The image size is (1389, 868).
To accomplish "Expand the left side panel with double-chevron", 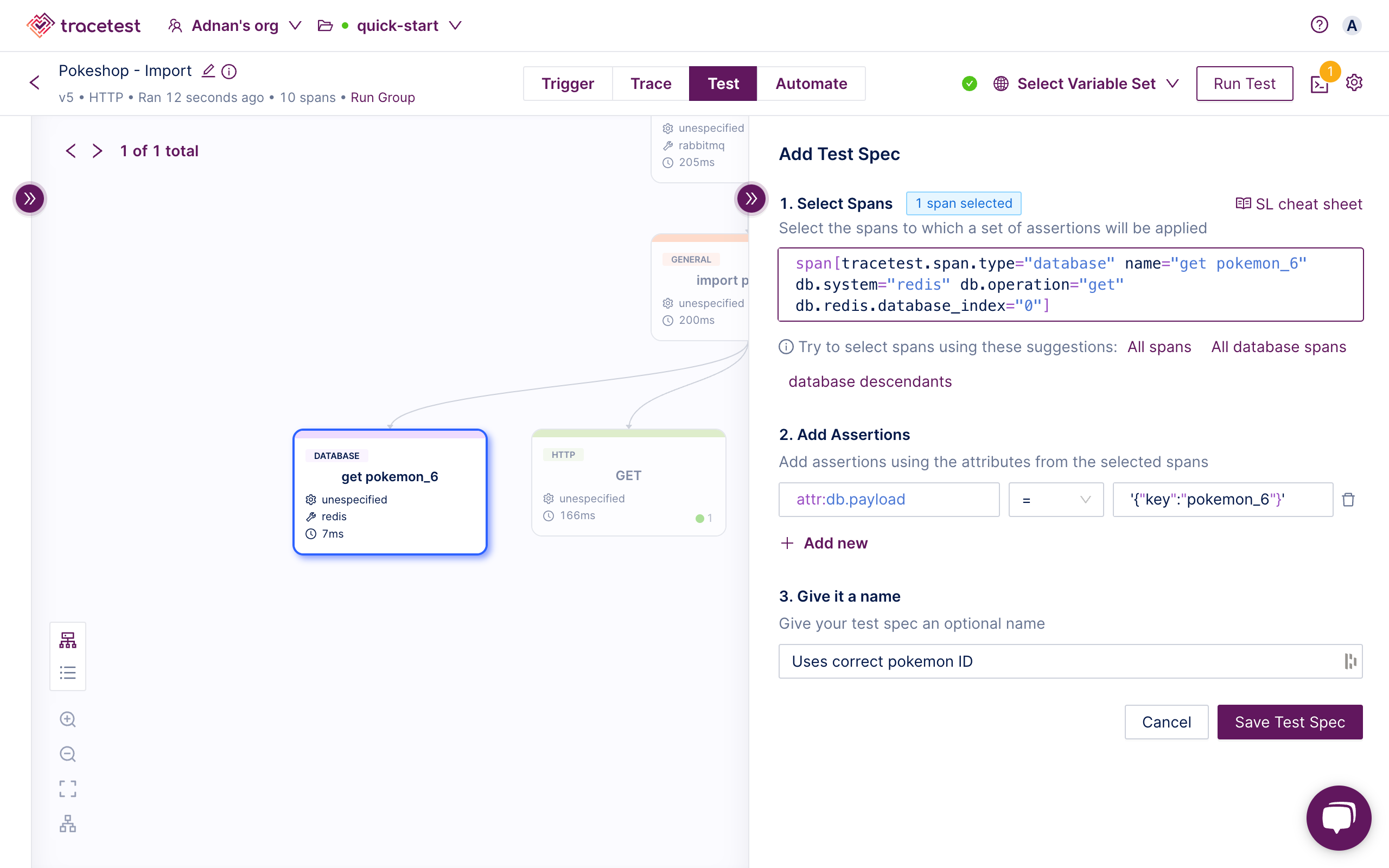I will pyautogui.click(x=30, y=199).
